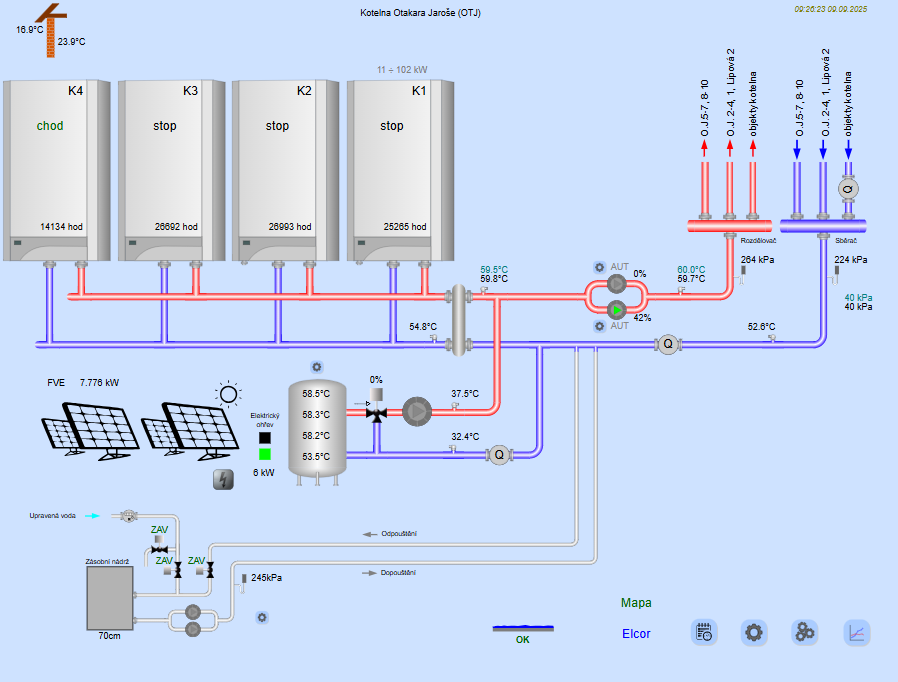This screenshot has height=682, width=898.
Task: Click the solar panels FVE graphic
Action: tap(135, 430)
